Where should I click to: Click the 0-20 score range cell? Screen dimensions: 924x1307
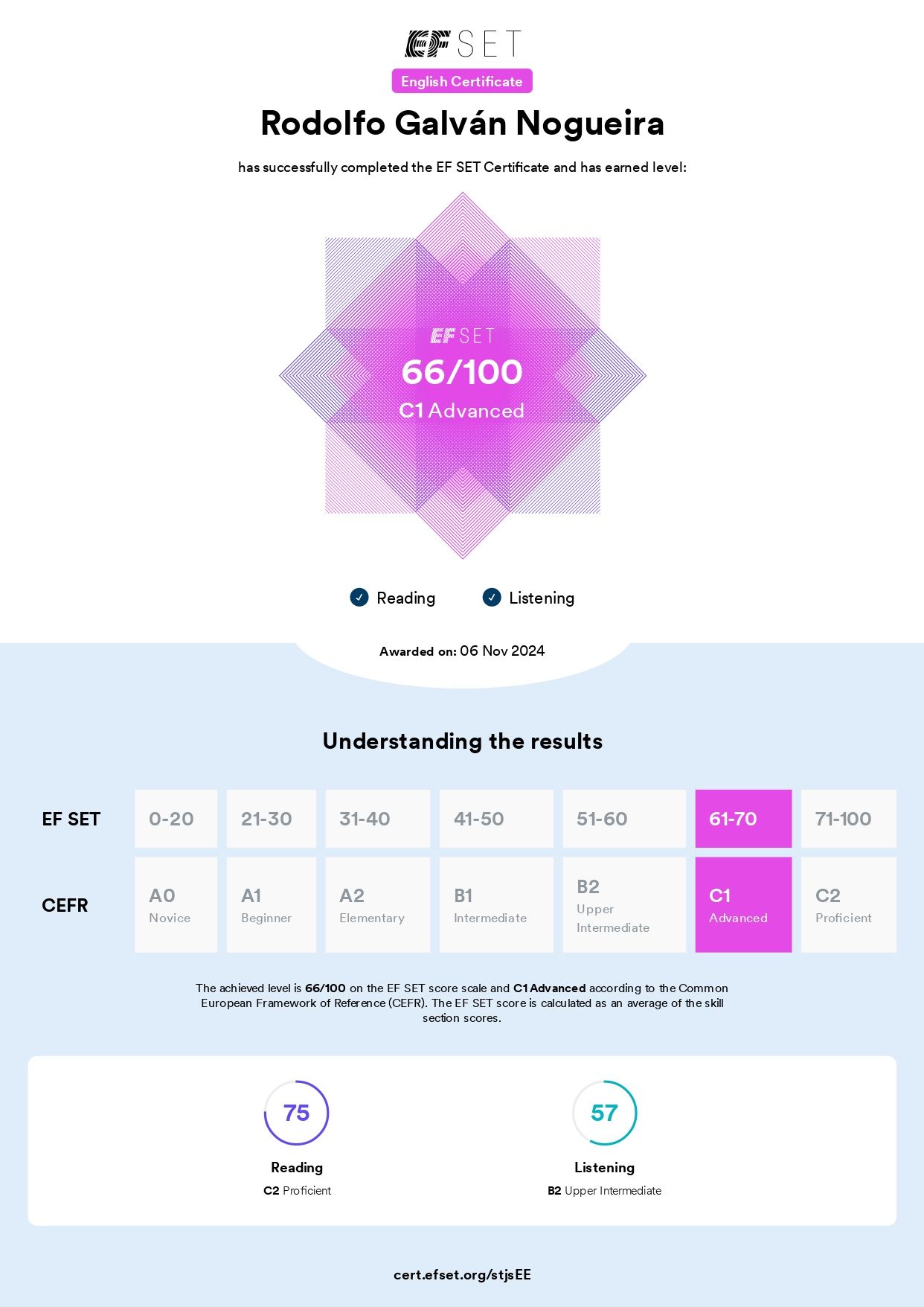tap(176, 819)
